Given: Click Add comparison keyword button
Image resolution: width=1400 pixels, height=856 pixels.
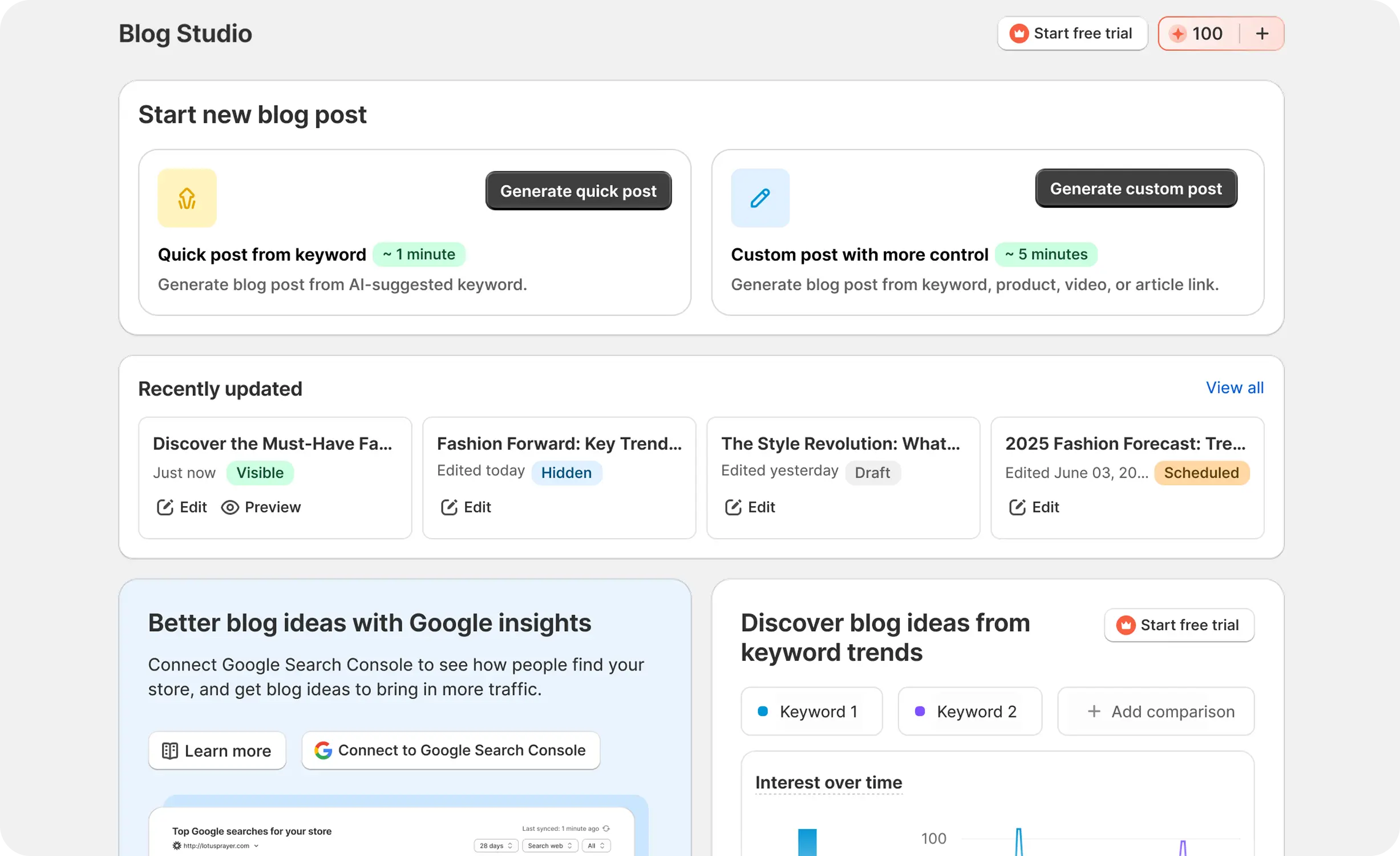Looking at the screenshot, I should (x=1155, y=712).
